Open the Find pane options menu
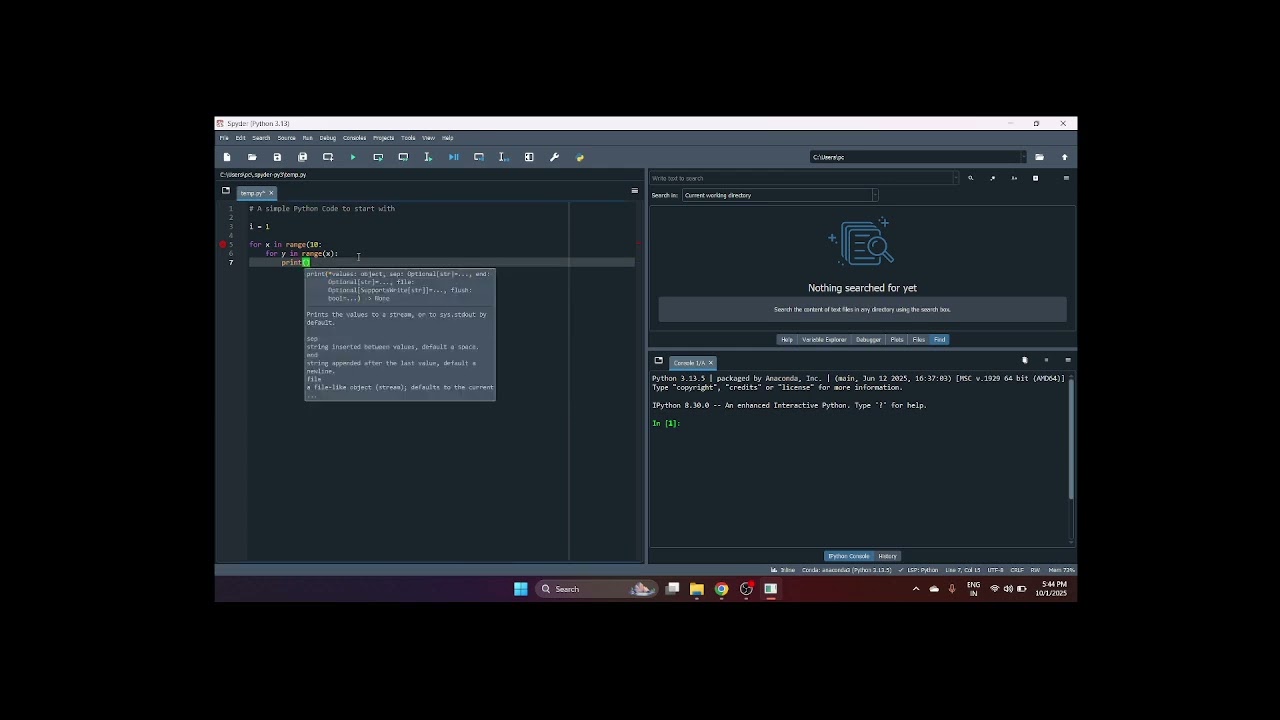The height and width of the screenshot is (720, 1280). tap(1066, 178)
